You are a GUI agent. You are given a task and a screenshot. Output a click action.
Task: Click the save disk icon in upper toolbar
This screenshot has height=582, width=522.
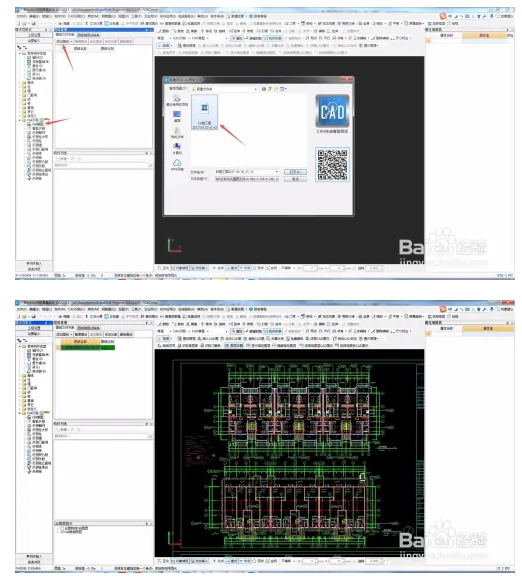pyautogui.click(x=33, y=24)
